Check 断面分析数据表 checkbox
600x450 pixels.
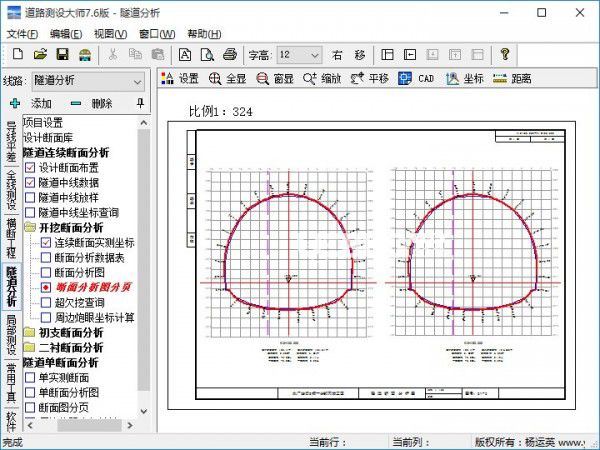point(46,258)
